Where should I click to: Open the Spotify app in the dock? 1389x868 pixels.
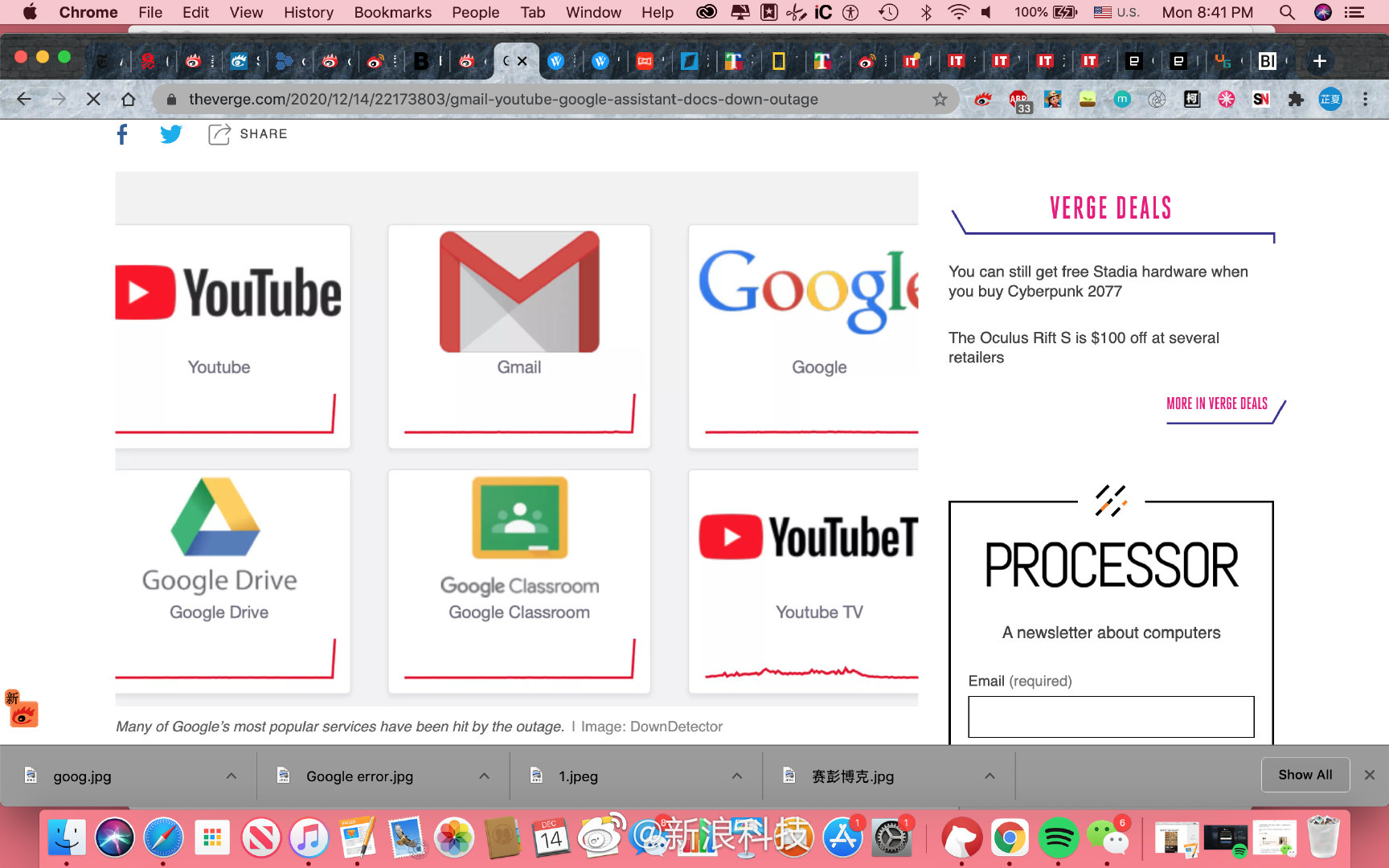(x=1058, y=838)
